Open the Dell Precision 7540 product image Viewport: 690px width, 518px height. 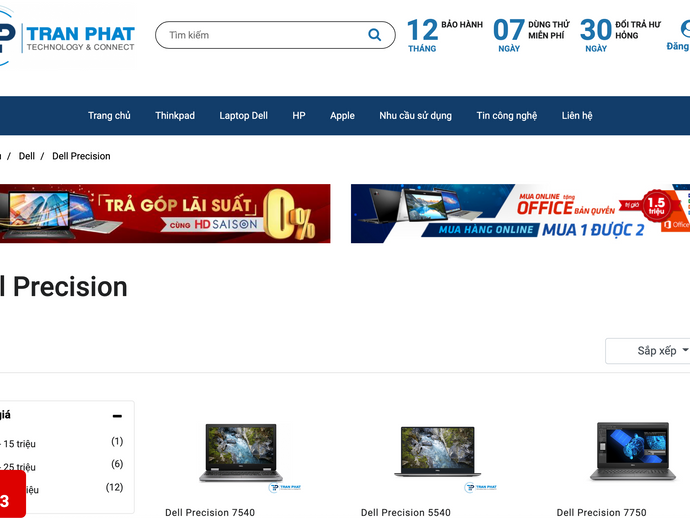click(x=241, y=453)
